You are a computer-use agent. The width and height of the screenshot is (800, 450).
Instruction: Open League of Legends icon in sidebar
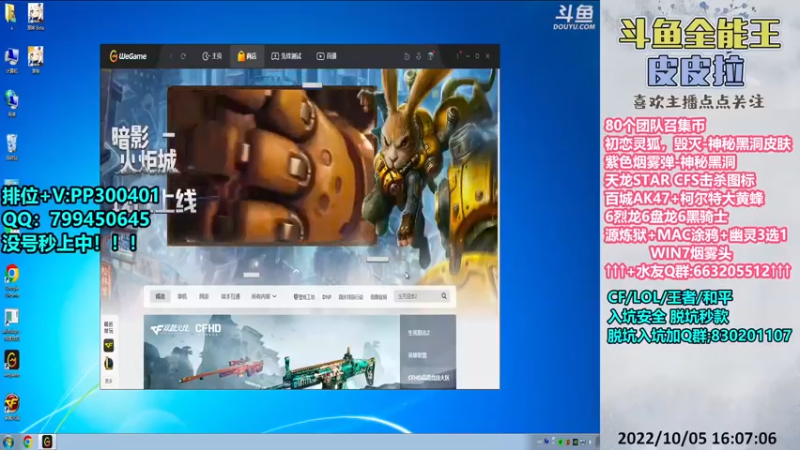[x=109, y=363]
